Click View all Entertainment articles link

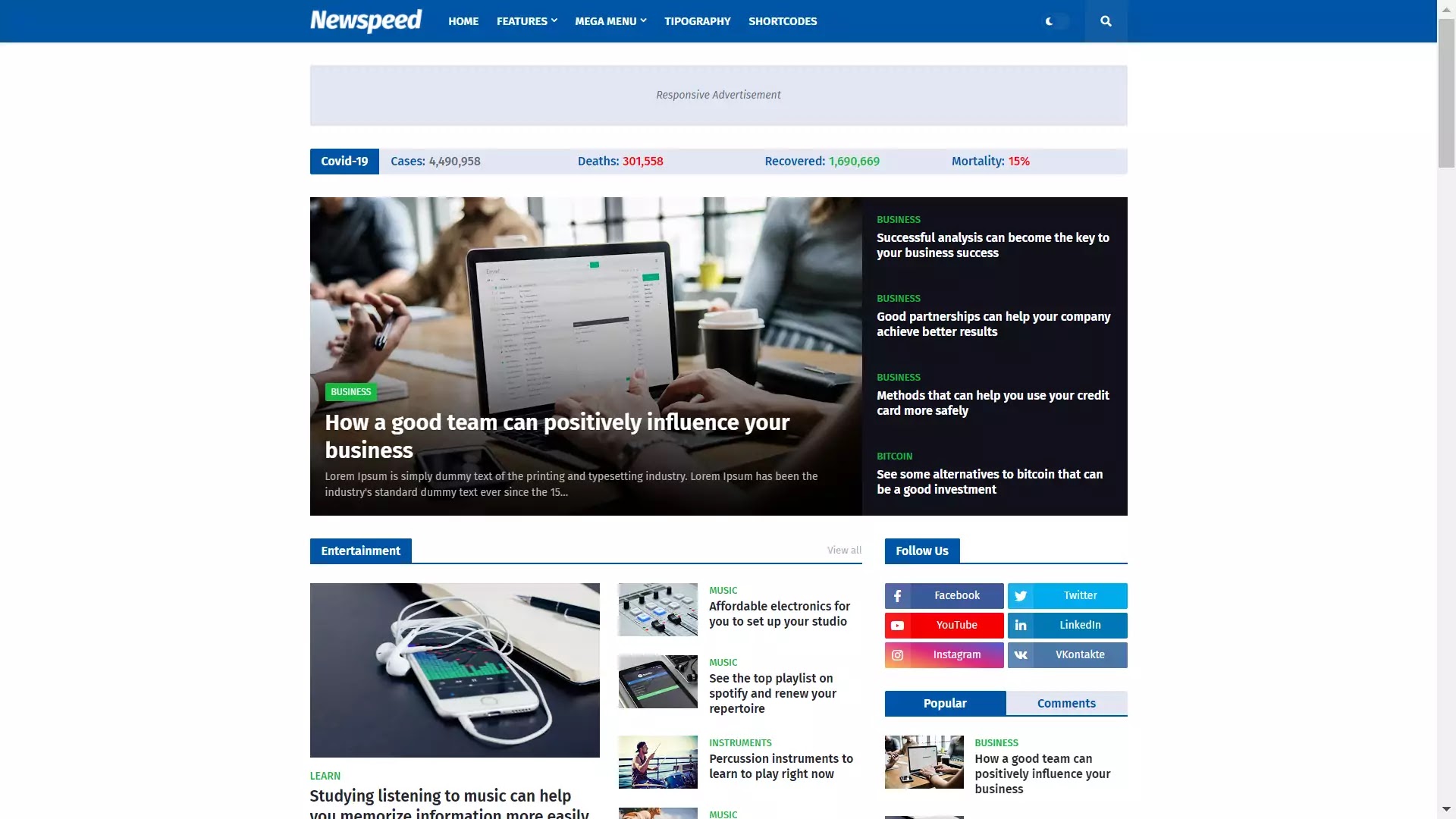(x=845, y=551)
